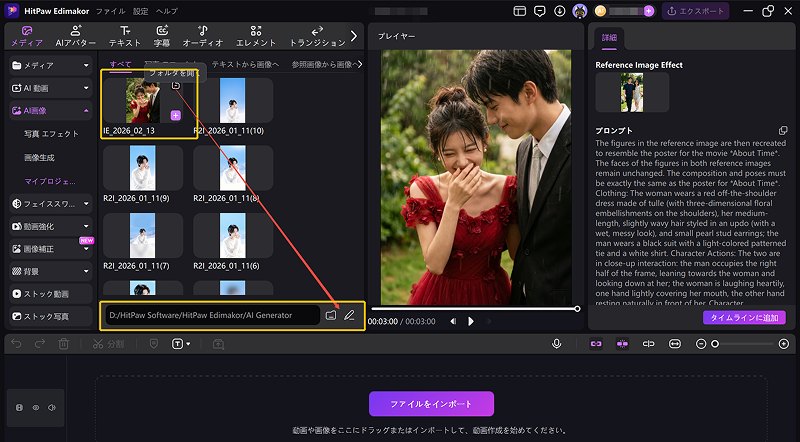
Task: Open the feedback message icon
Action: coord(539,11)
